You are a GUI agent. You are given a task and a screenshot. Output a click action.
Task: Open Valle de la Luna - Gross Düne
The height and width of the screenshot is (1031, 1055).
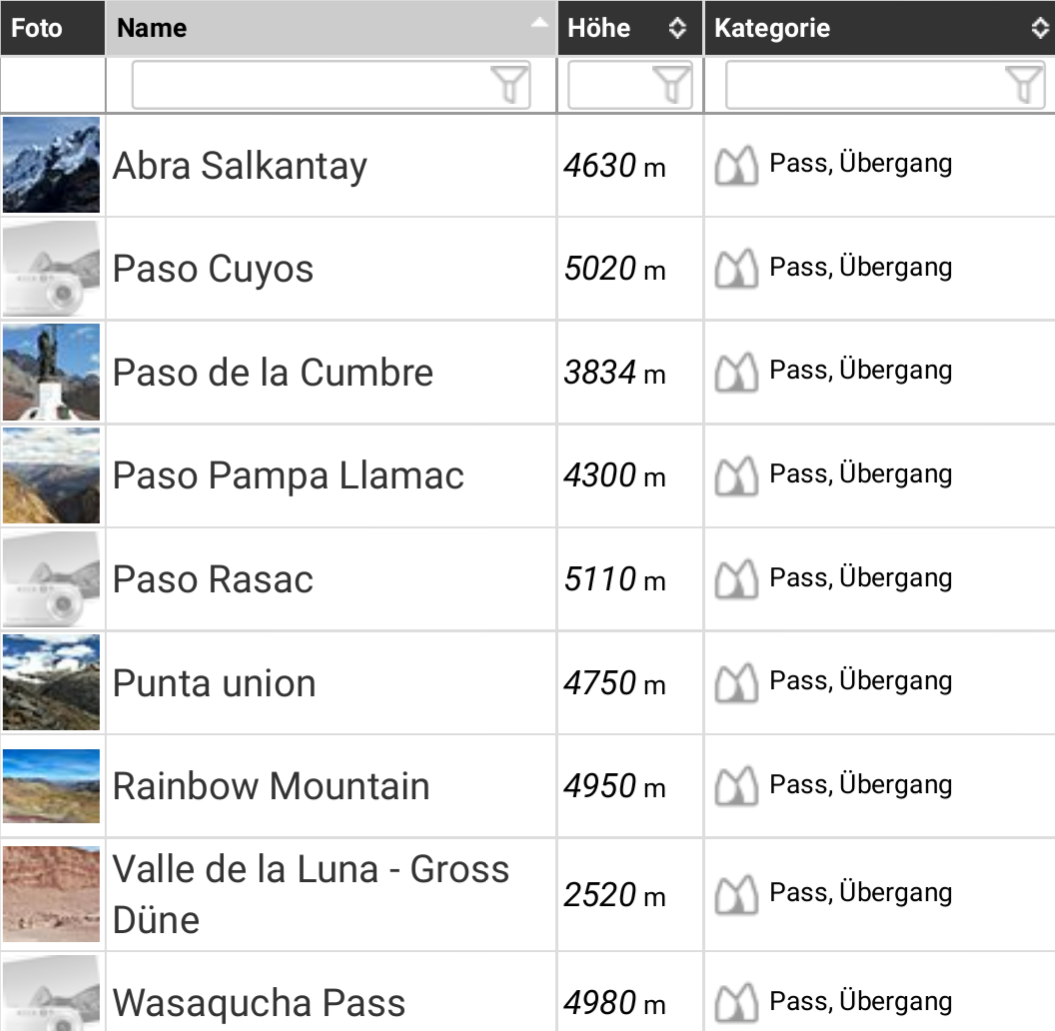(x=310, y=893)
